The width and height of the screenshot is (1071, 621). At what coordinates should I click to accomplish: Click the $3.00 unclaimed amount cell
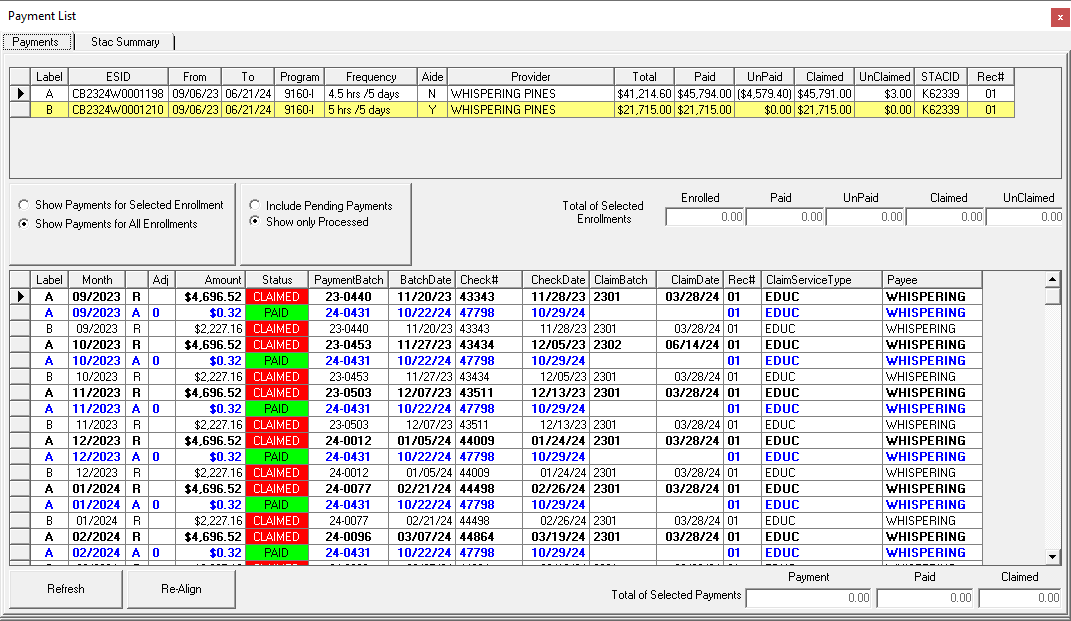[x=885, y=94]
